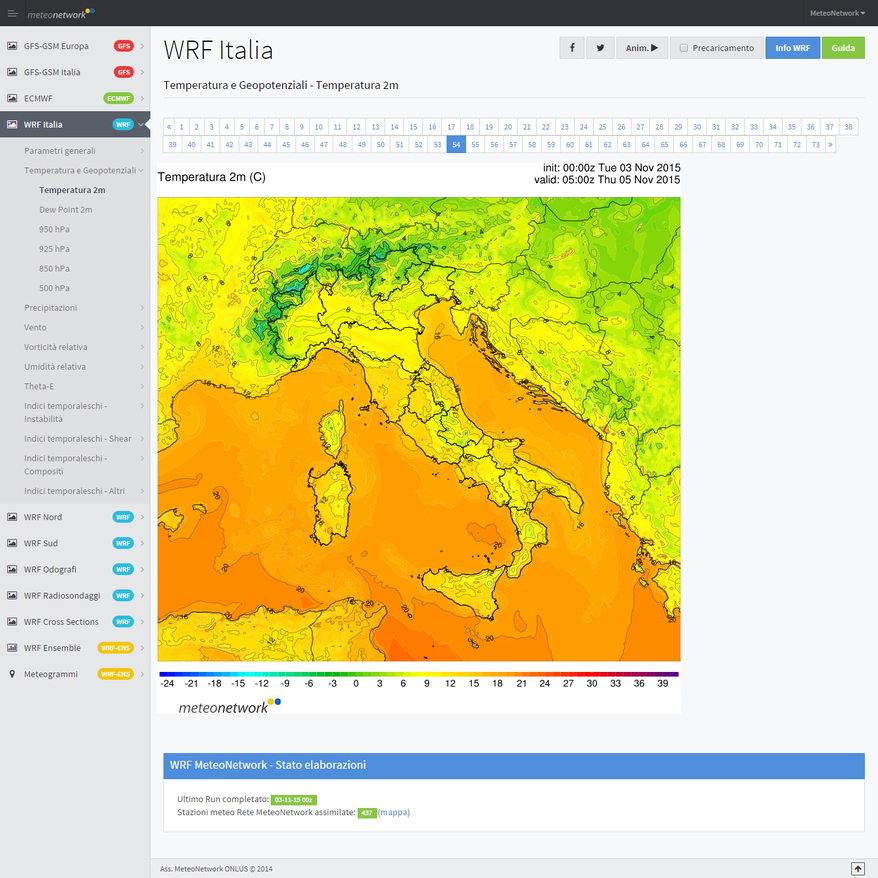The height and width of the screenshot is (878, 878).
Task: Click the WRF Radiosondaggi image icon
Action: 12,596
